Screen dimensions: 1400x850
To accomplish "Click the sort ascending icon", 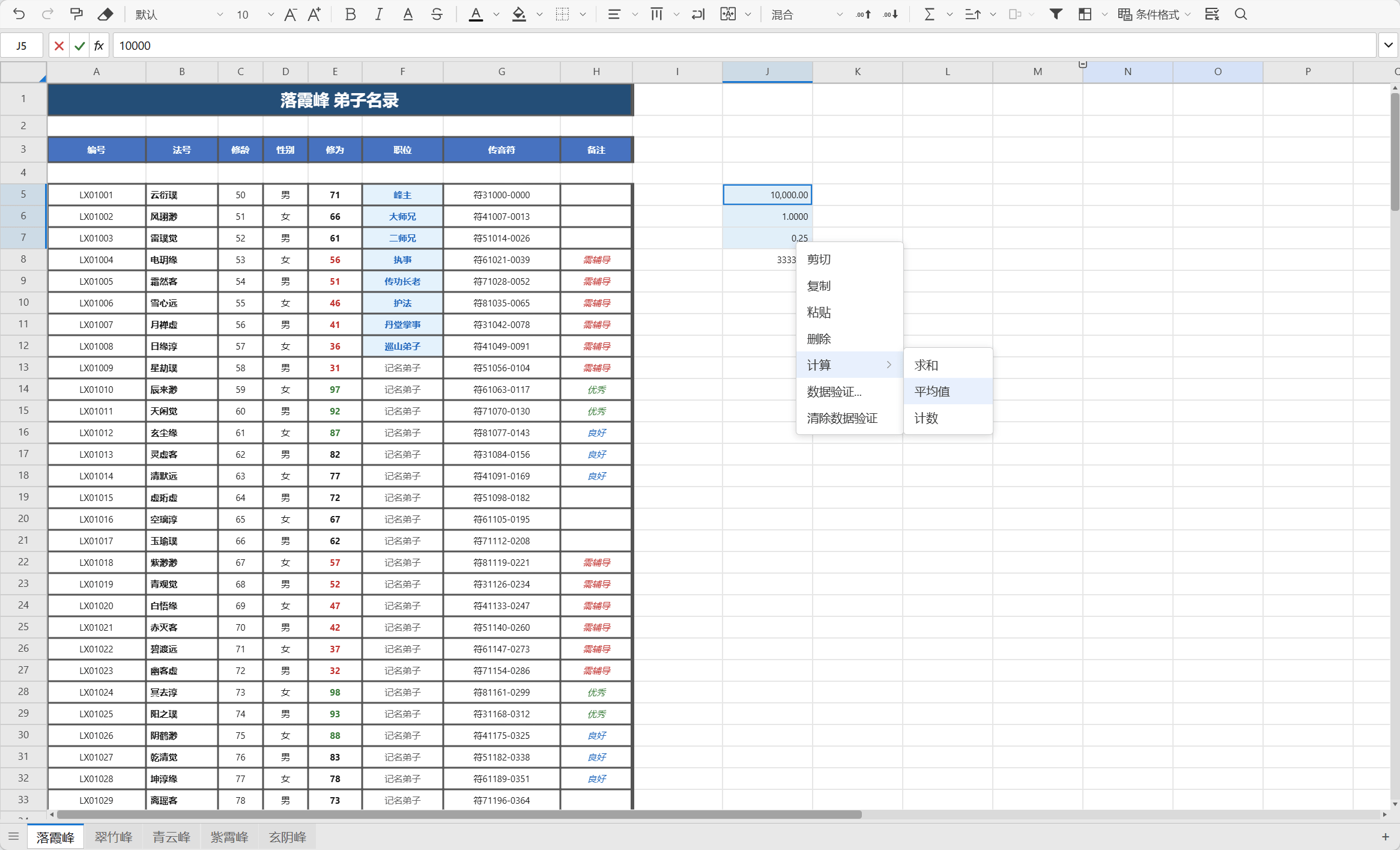I will pos(972,14).
